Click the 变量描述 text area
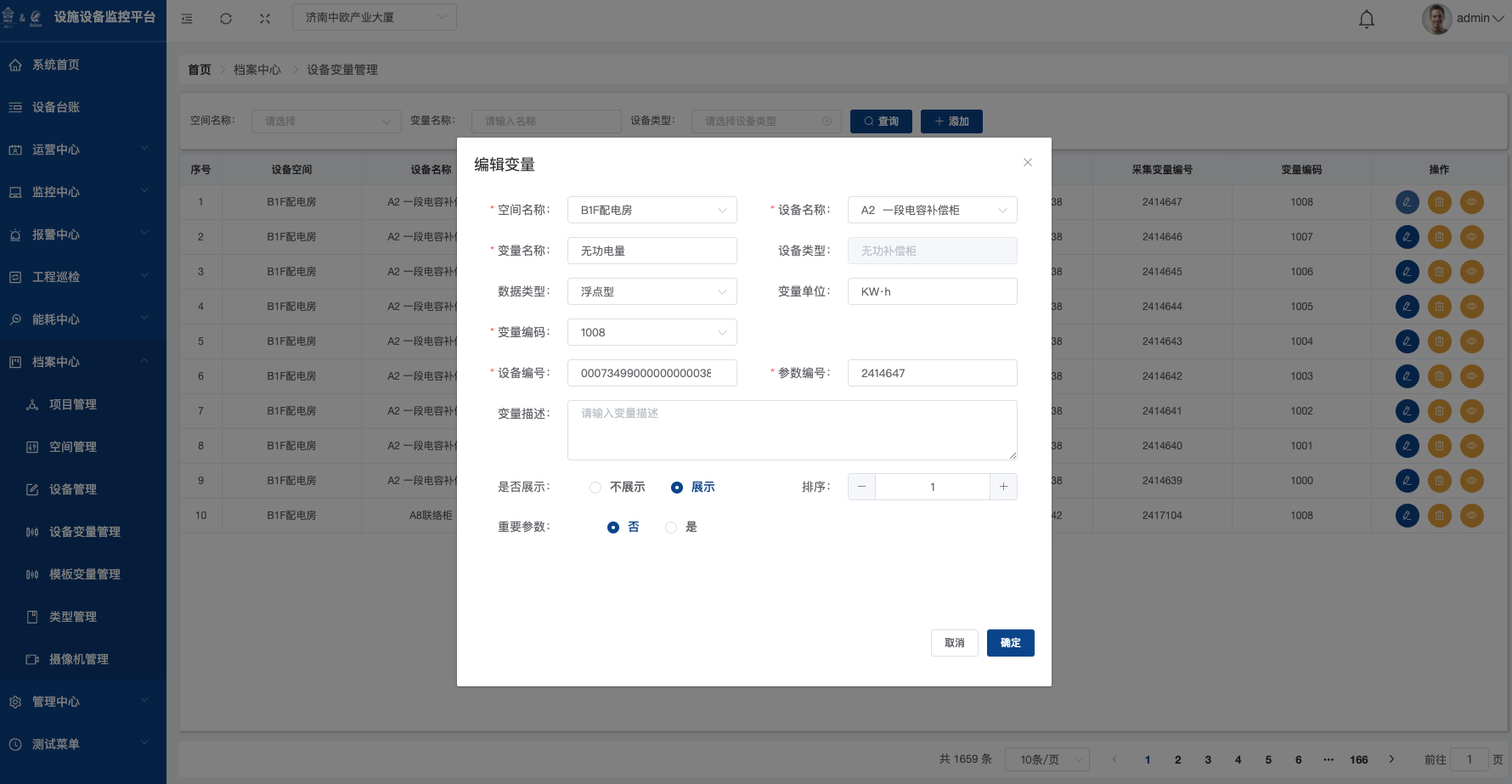This screenshot has height=784, width=1512. [x=792, y=431]
